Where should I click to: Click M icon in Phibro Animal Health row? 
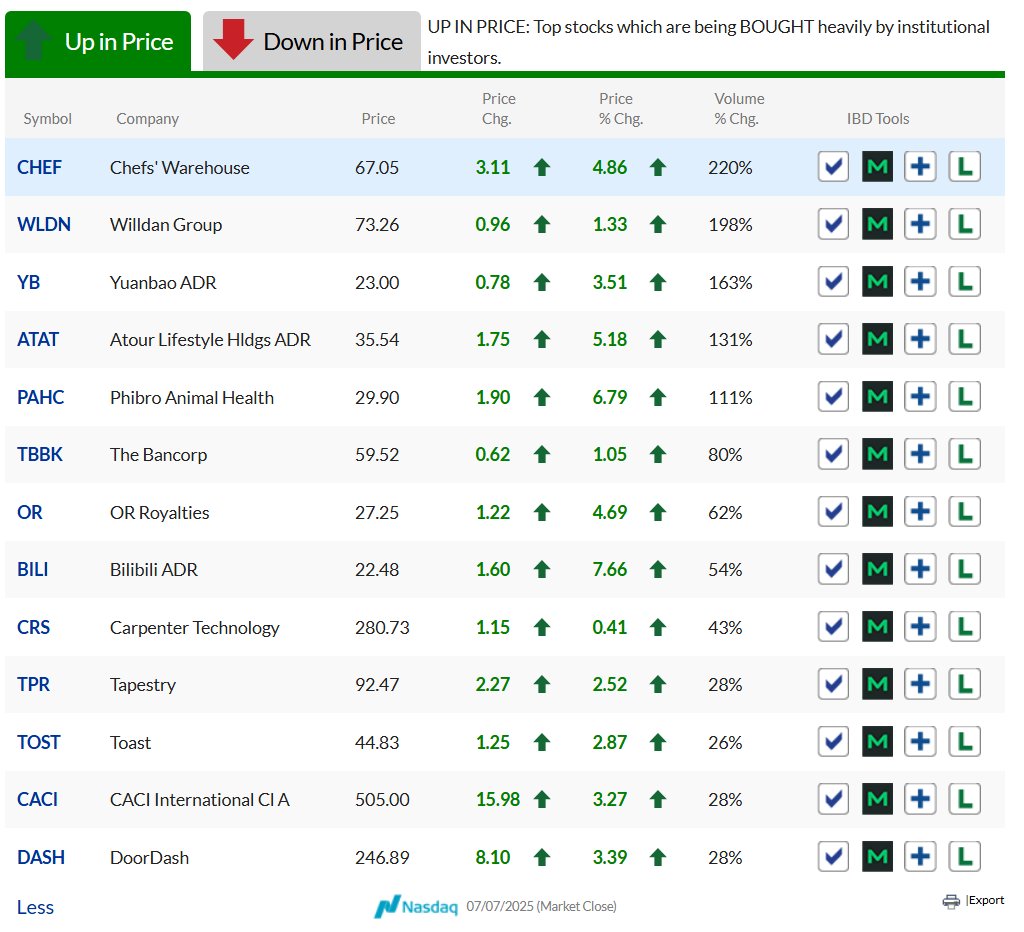[876, 397]
